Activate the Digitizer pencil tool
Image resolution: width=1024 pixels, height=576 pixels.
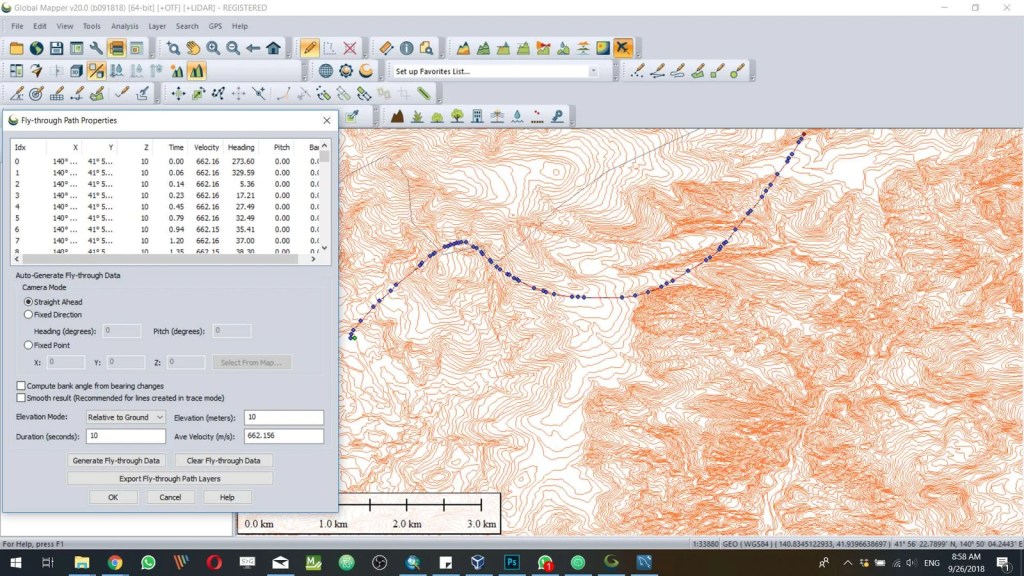tap(308, 47)
